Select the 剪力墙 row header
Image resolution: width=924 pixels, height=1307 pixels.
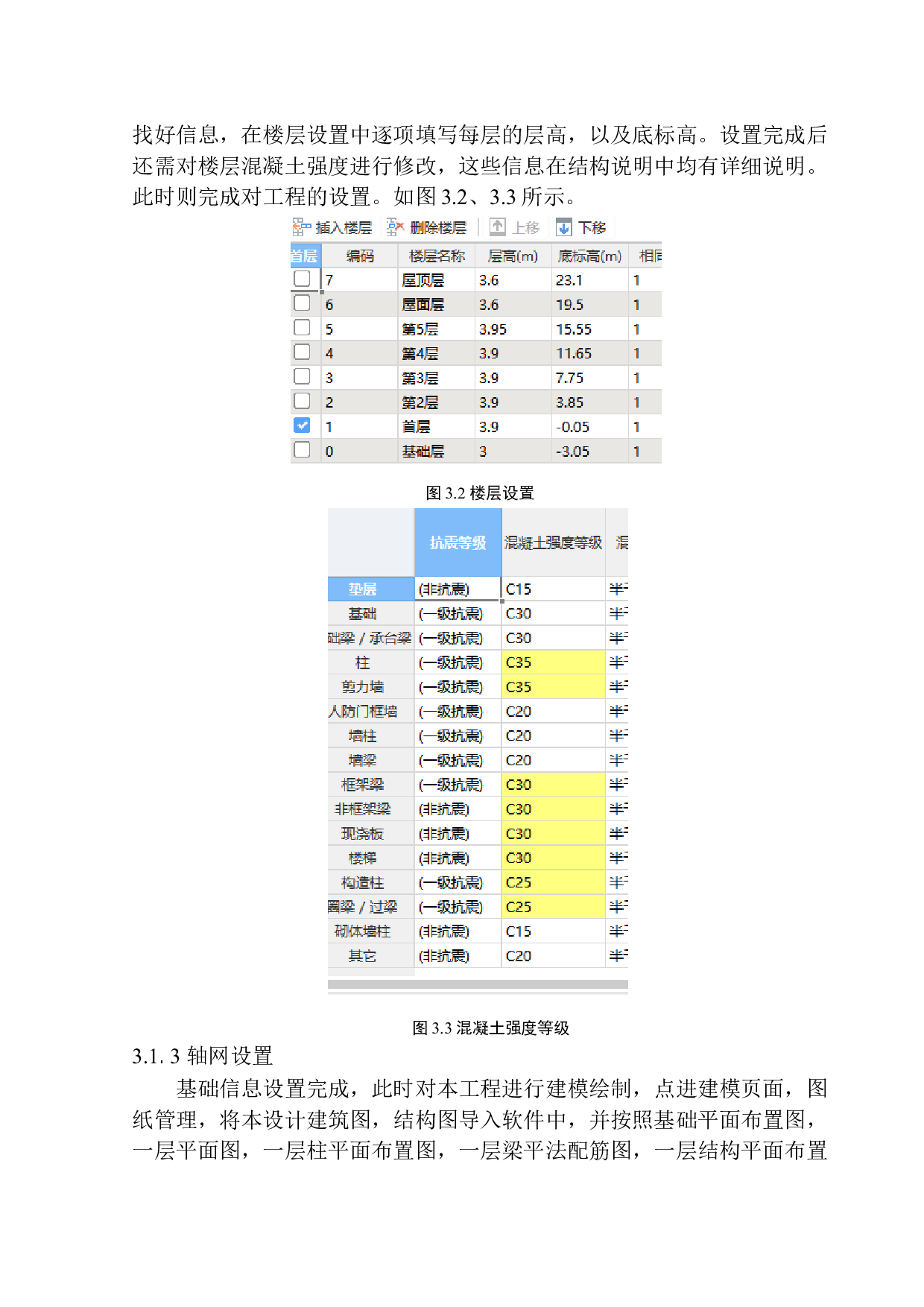(370, 687)
